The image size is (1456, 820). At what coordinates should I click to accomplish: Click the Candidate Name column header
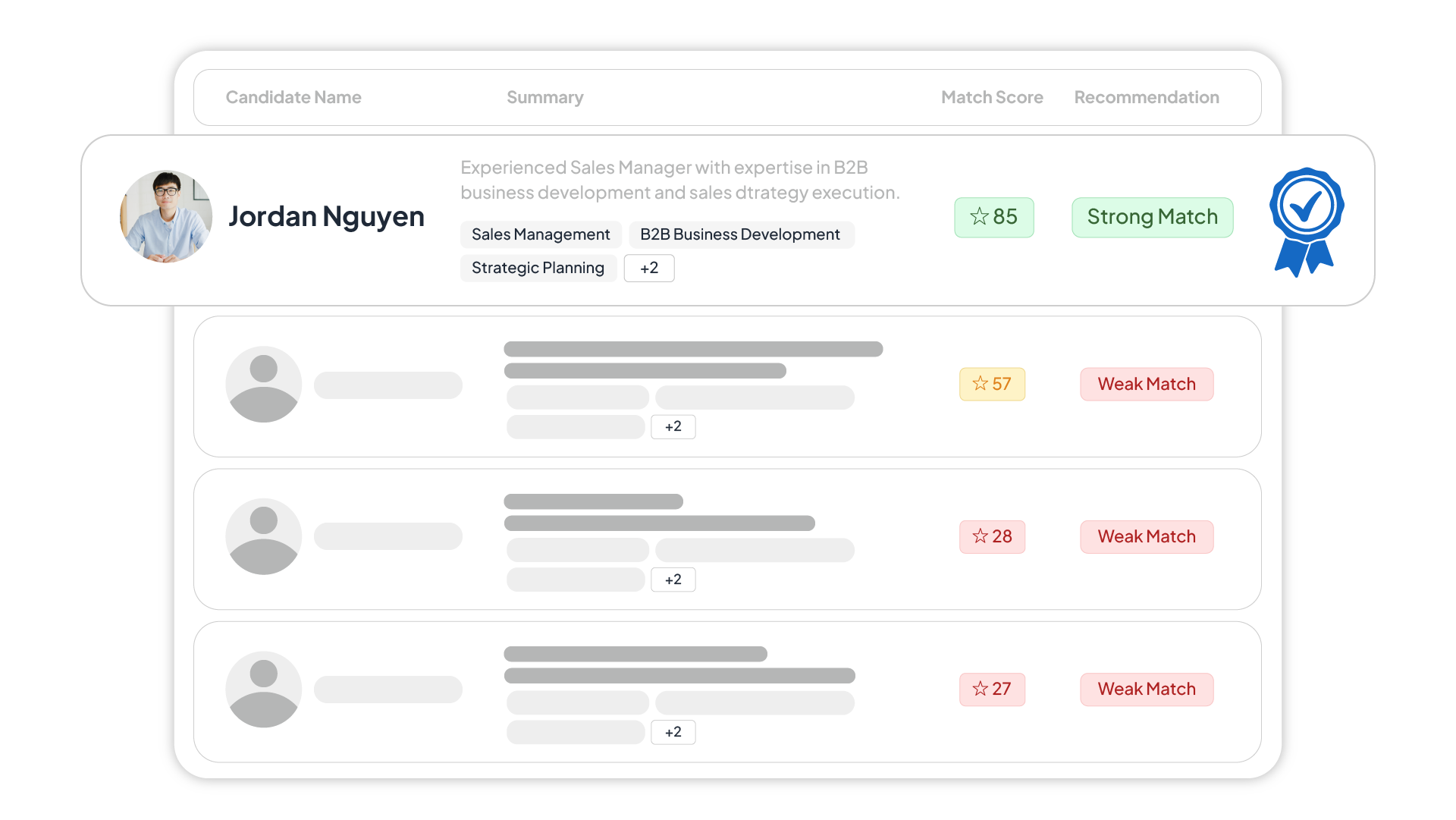click(293, 97)
